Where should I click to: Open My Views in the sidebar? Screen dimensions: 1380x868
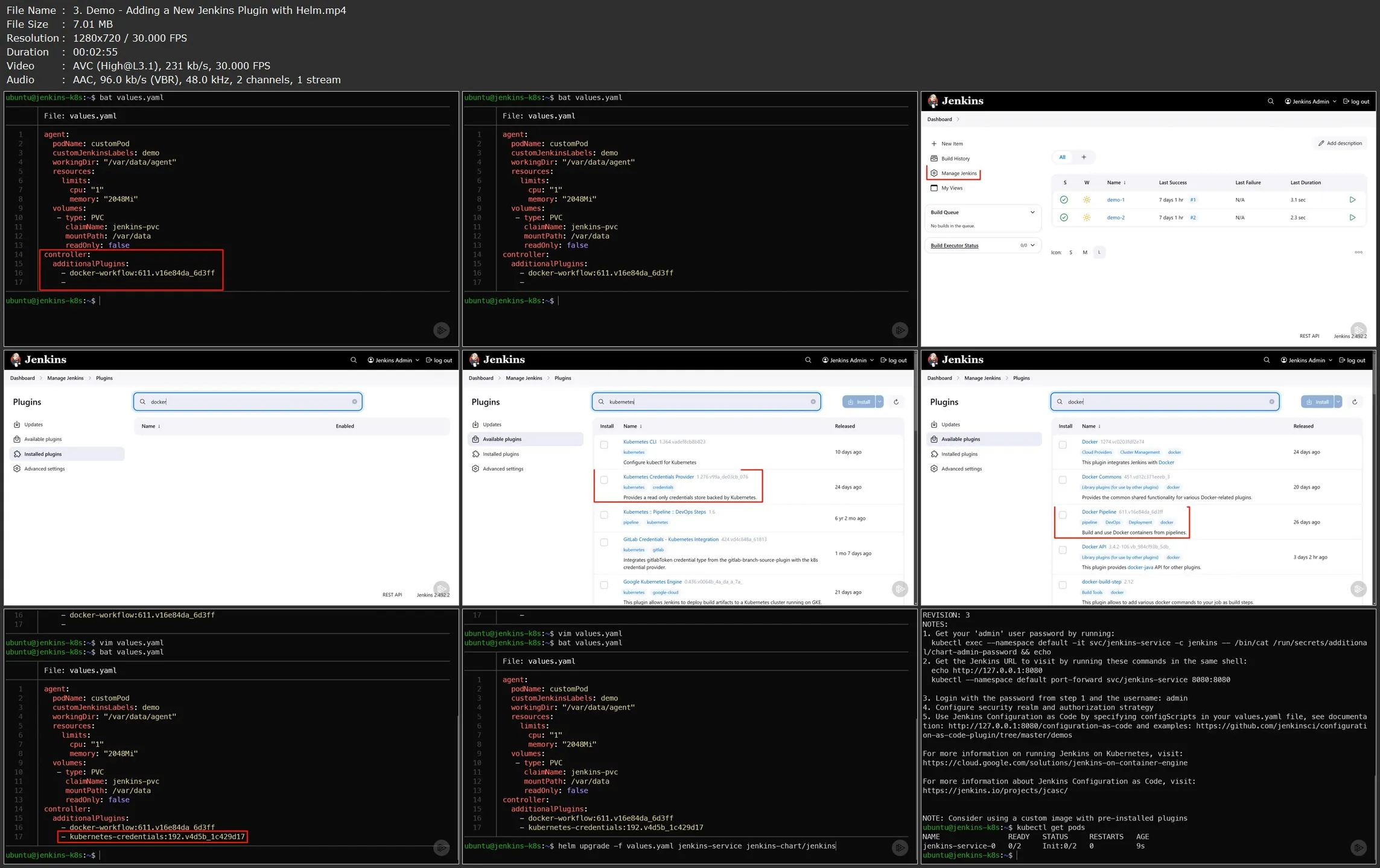pos(947,188)
